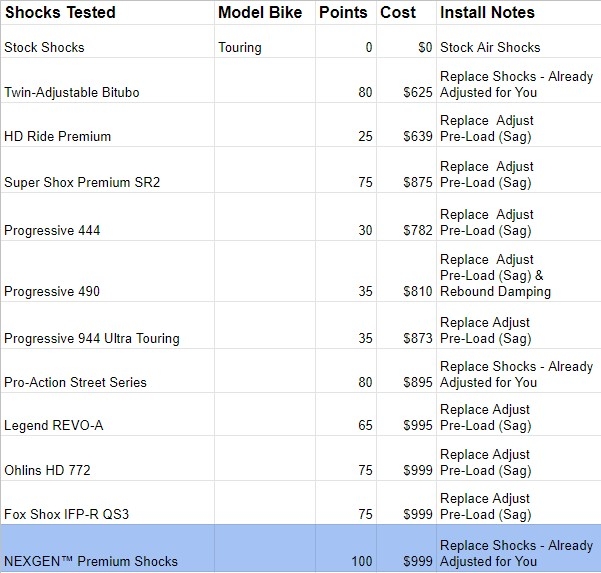Select the 'Twin-Adjustable Bitubo' cell
Screen dimensions: 601x573
point(107,80)
